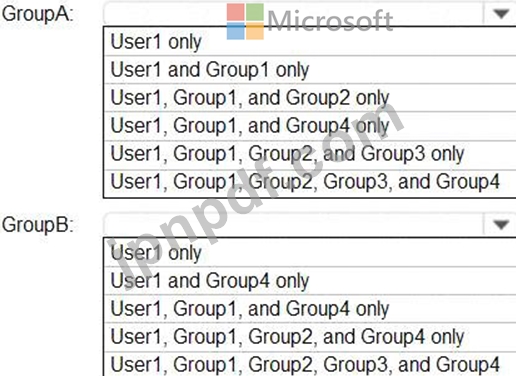This screenshot has height=376, width=516.
Task: Choose "User1, Group1, and Group2 only" in GroupA
Action: [x=310, y=98]
